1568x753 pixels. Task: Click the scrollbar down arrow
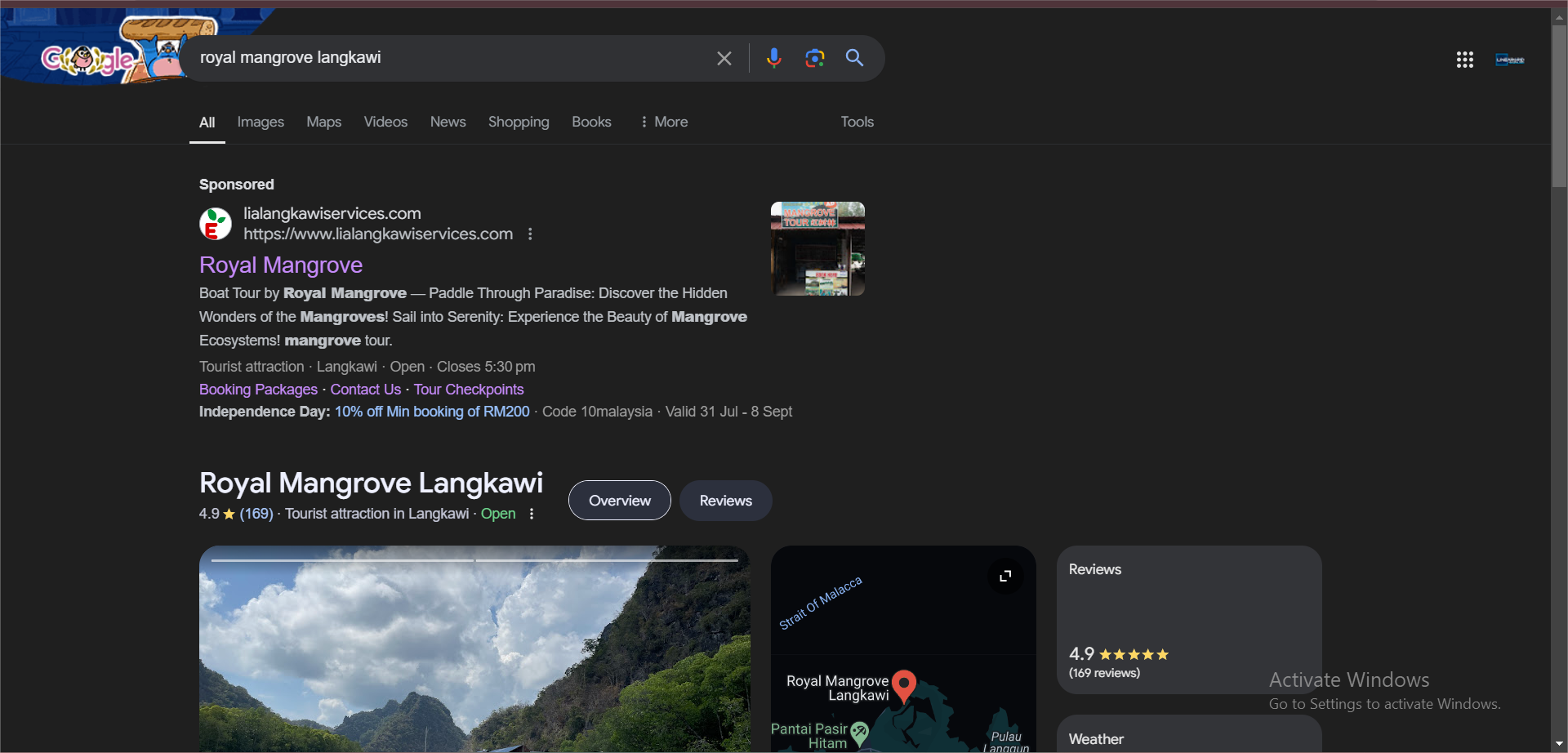pyautogui.click(x=1559, y=744)
